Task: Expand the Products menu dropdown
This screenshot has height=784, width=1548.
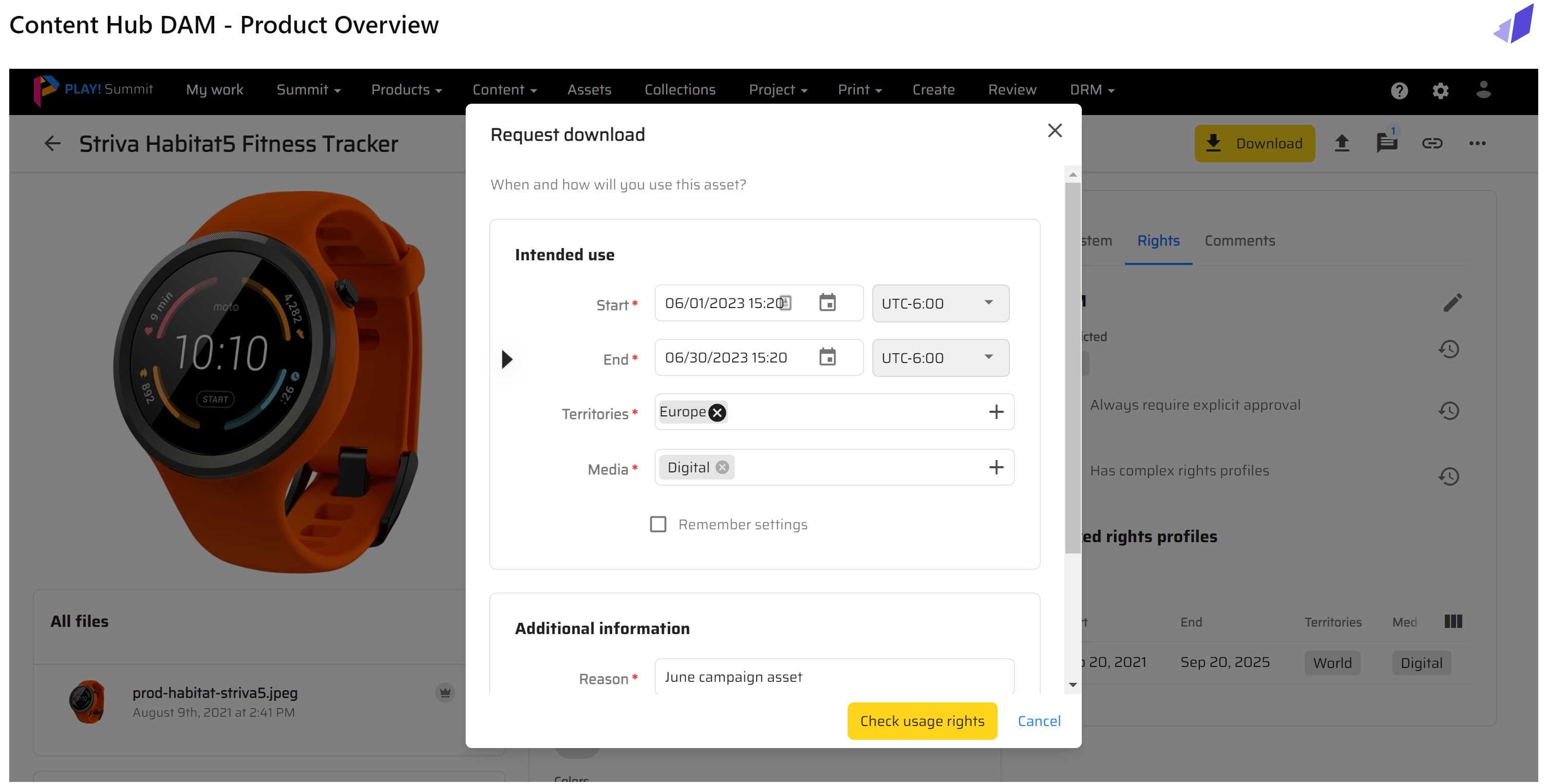Action: click(x=406, y=90)
